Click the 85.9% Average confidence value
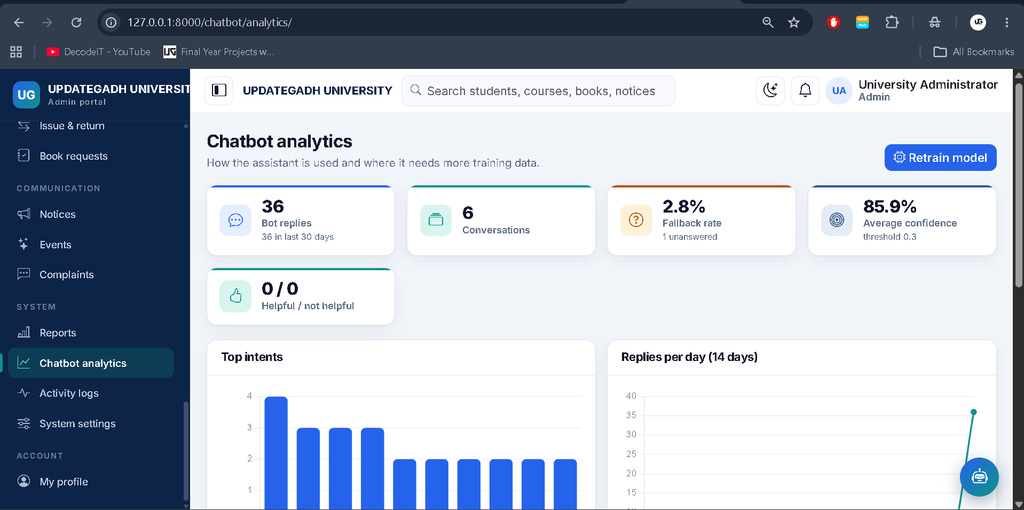The width and height of the screenshot is (1024, 510). pos(890,206)
